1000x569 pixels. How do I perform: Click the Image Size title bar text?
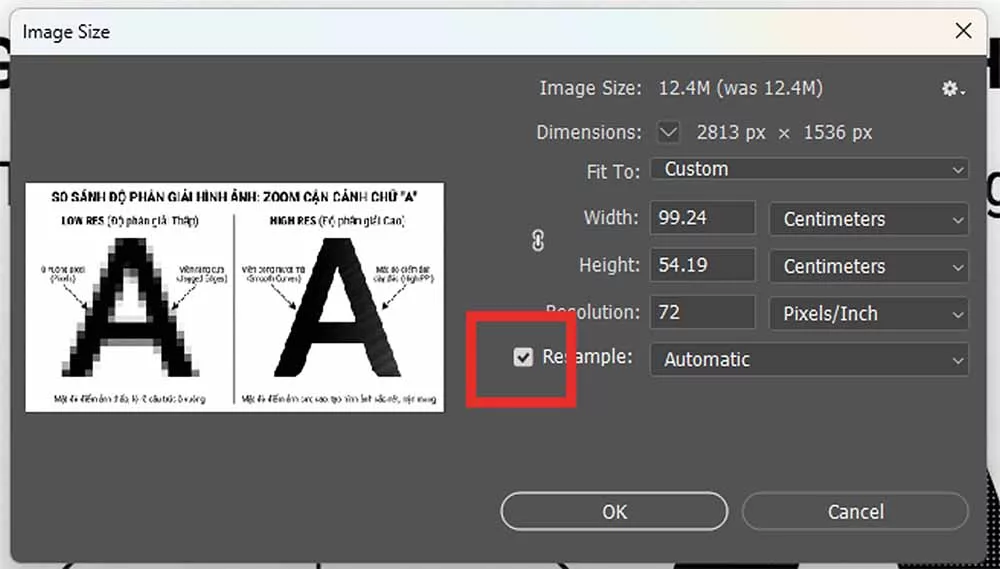(x=66, y=32)
